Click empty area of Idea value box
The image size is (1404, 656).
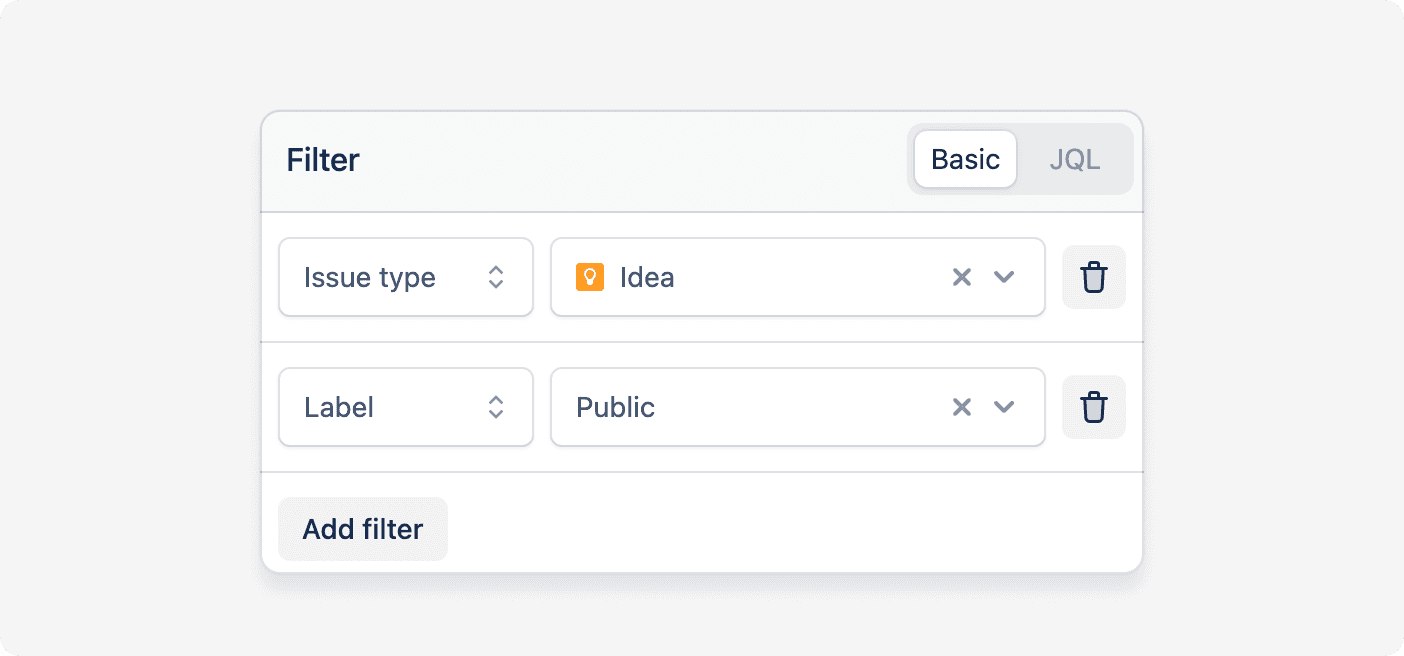(810, 277)
